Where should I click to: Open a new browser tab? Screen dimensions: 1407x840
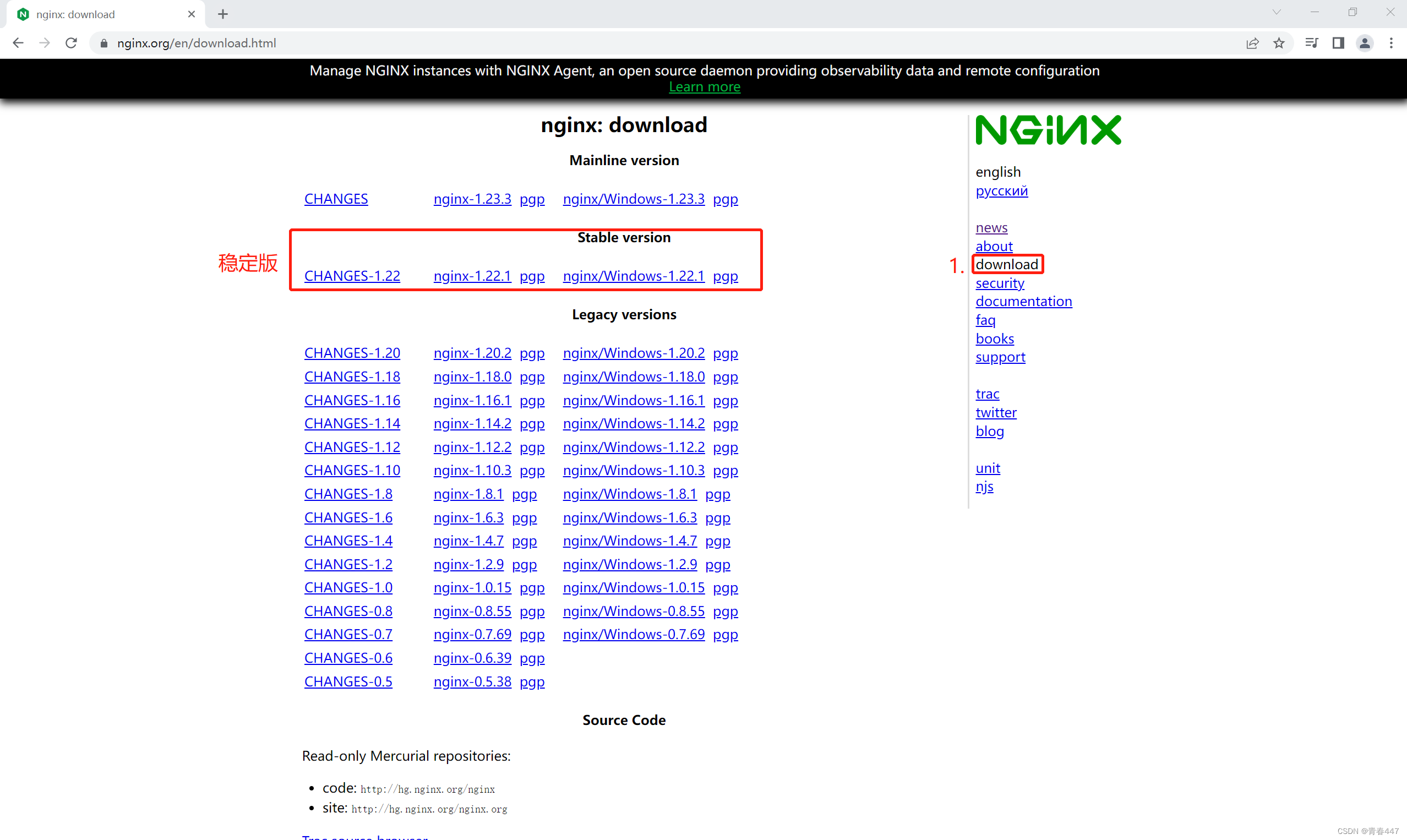pyautogui.click(x=222, y=14)
